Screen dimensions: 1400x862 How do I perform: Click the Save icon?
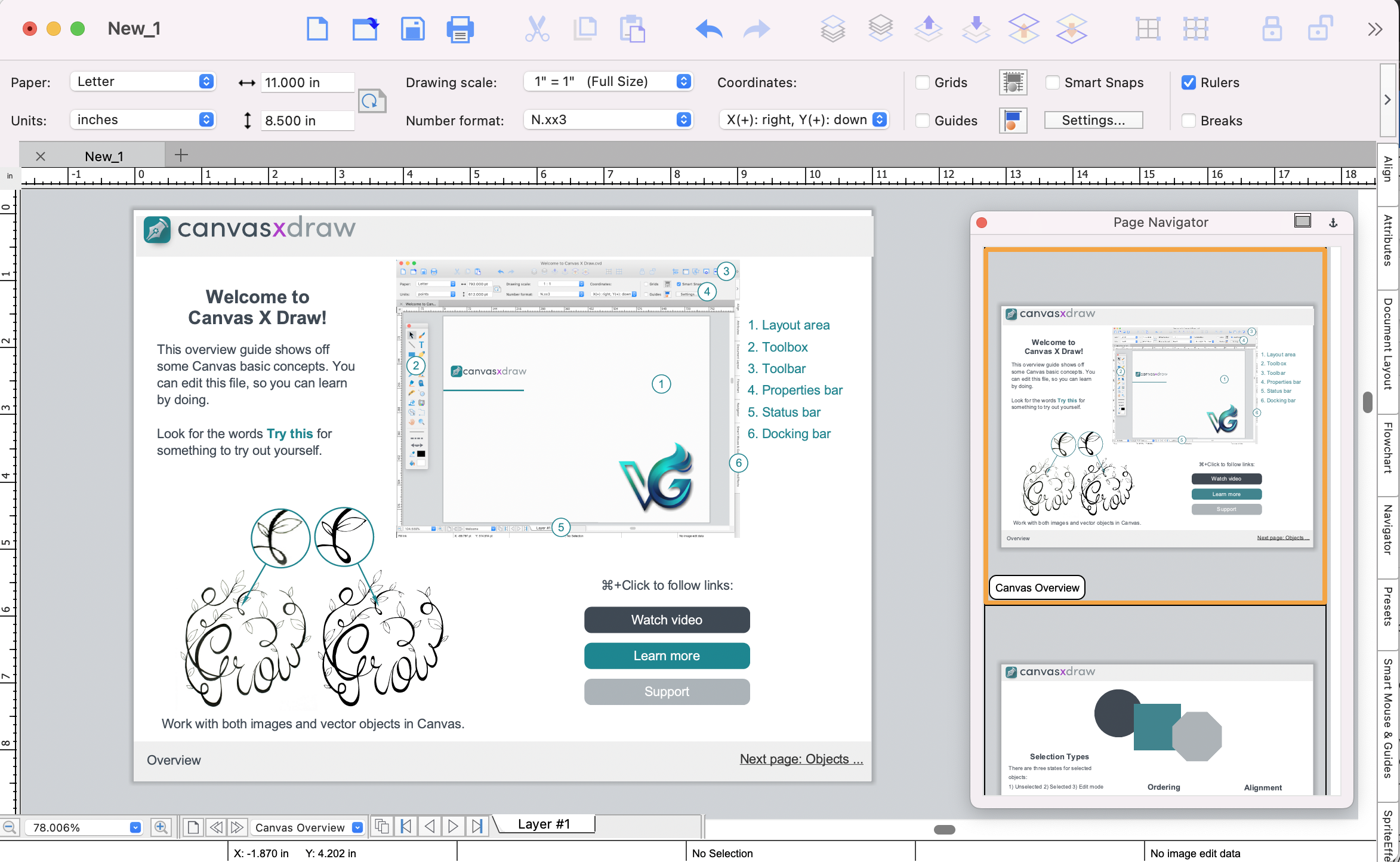(x=412, y=29)
